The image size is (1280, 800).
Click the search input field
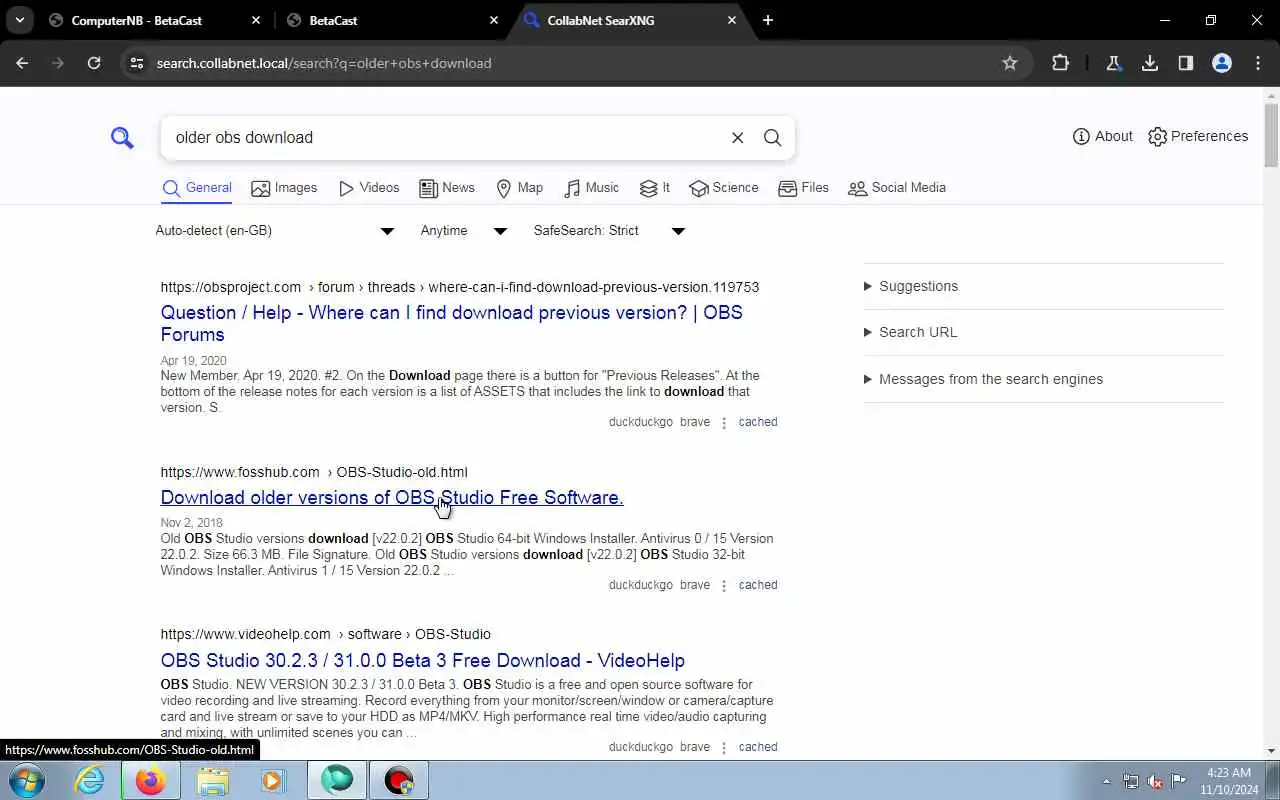tap(445, 138)
